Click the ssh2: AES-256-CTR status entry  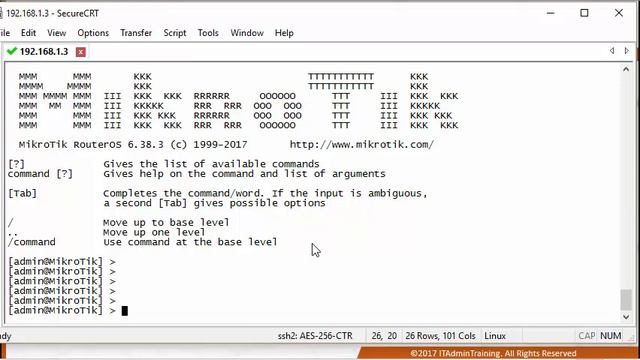(315, 336)
